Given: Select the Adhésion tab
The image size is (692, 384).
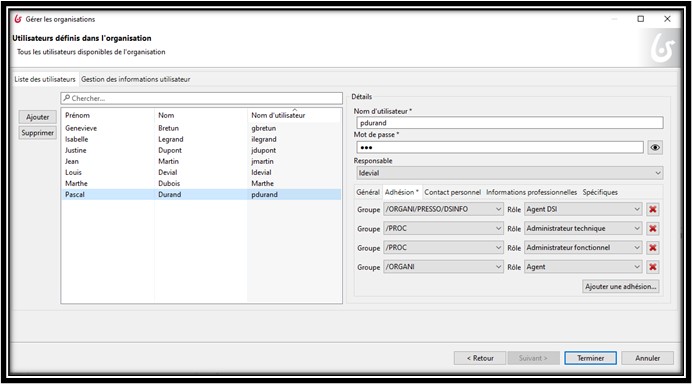Looking at the screenshot, I should [x=402, y=192].
